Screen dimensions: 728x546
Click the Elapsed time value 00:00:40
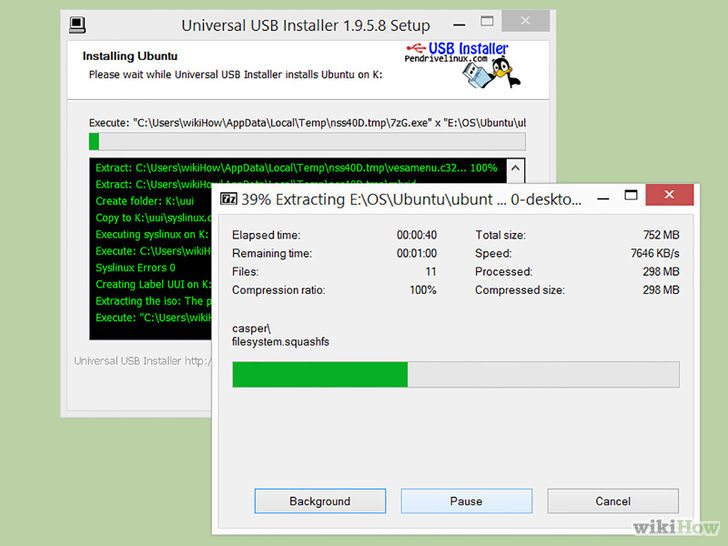click(416, 235)
